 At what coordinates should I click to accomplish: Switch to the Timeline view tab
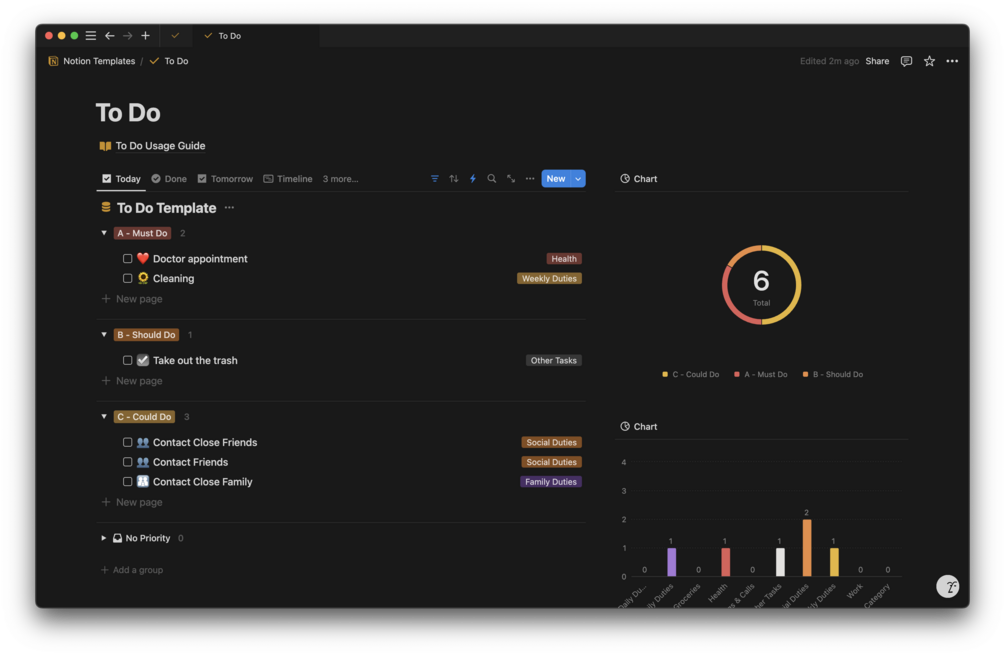[288, 179]
